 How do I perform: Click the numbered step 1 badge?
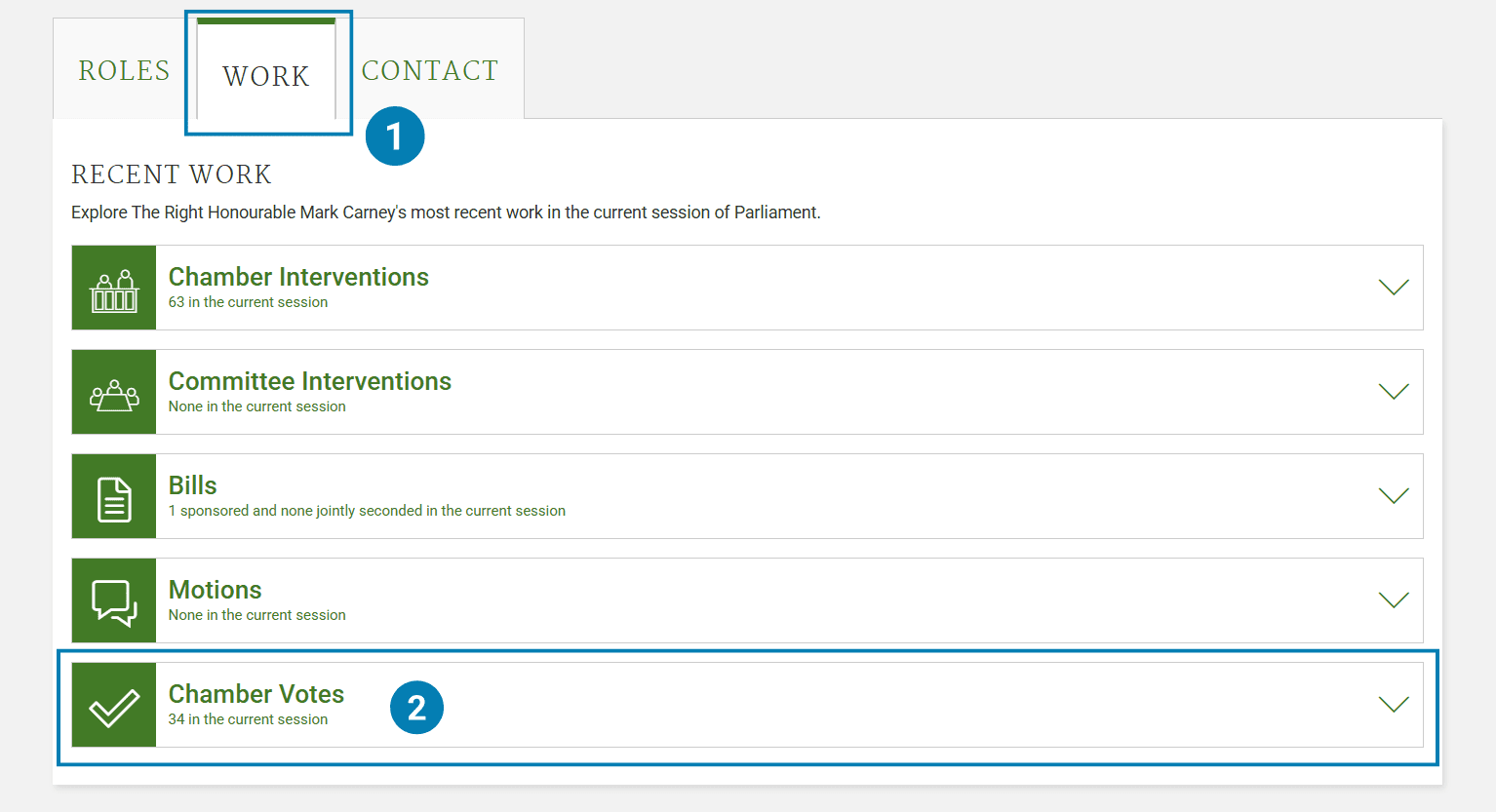point(395,136)
